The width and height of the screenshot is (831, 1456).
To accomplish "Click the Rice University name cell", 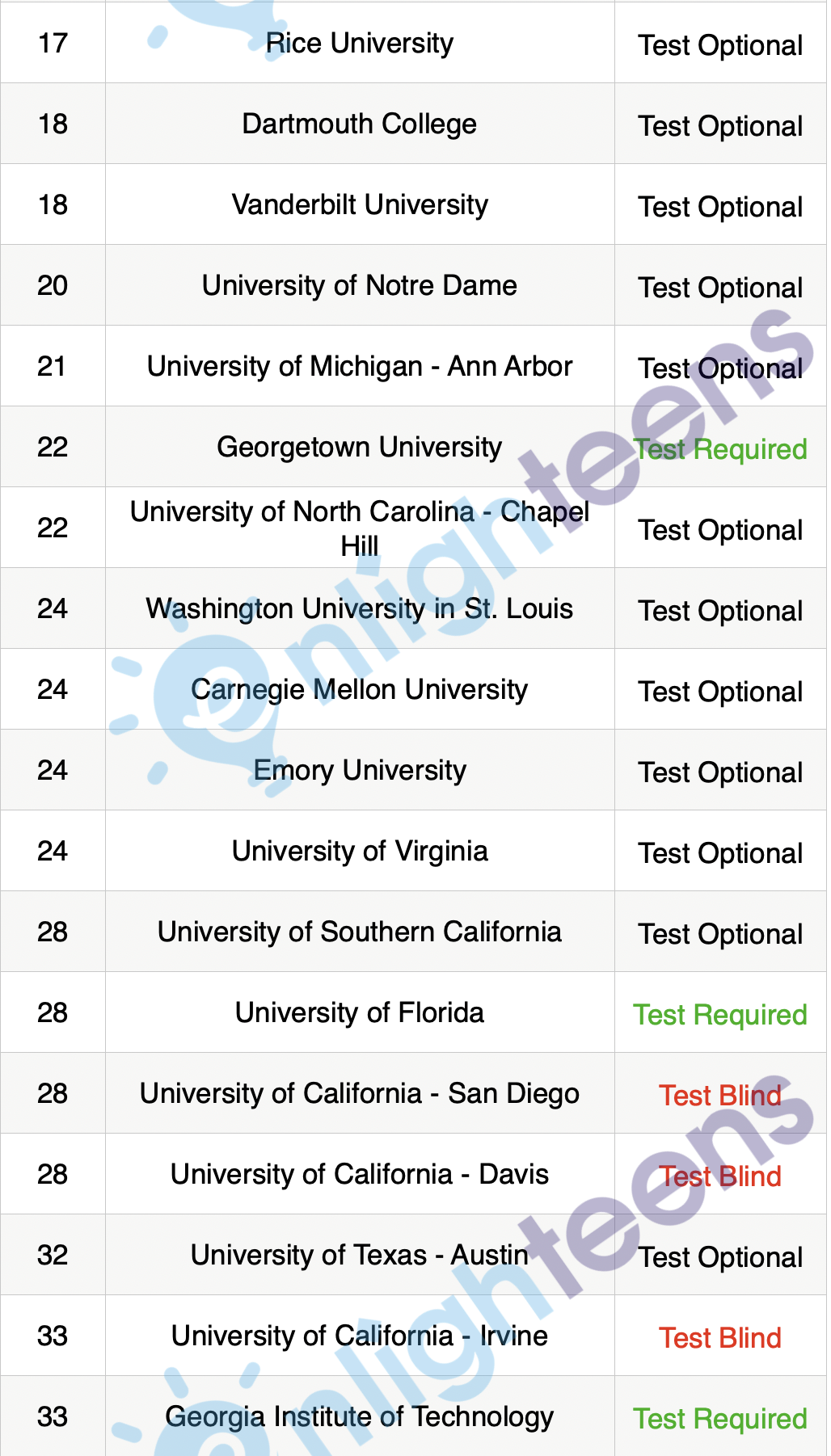I will 360,43.
